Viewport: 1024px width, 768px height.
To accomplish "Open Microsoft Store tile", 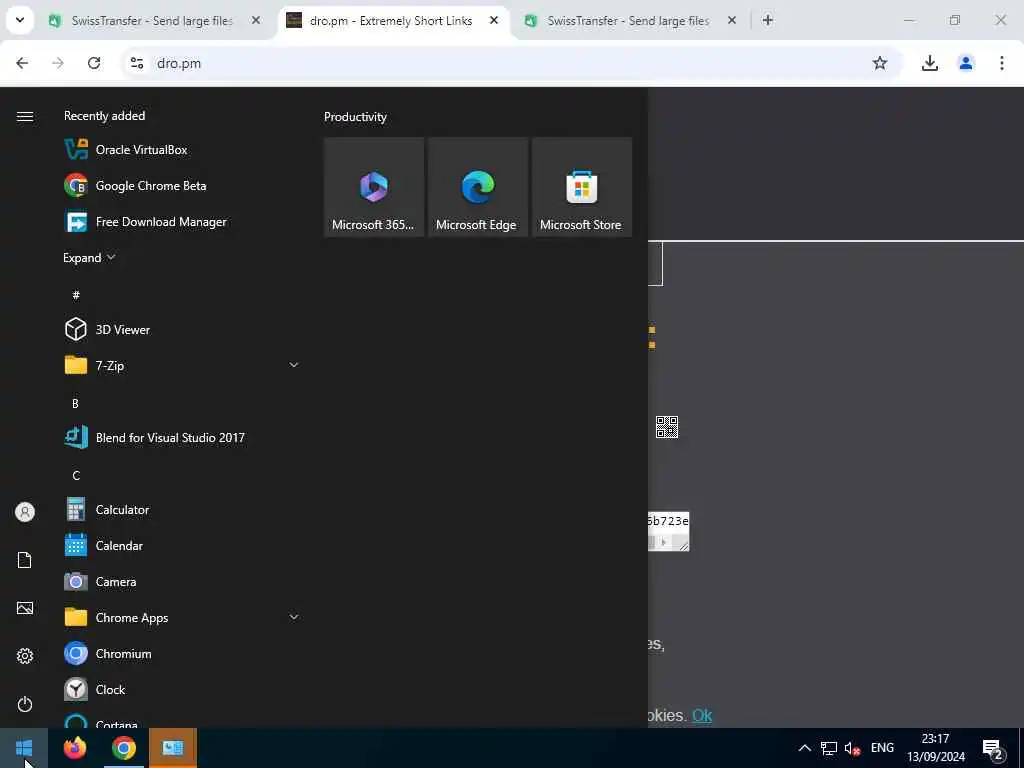I will [581, 187].
